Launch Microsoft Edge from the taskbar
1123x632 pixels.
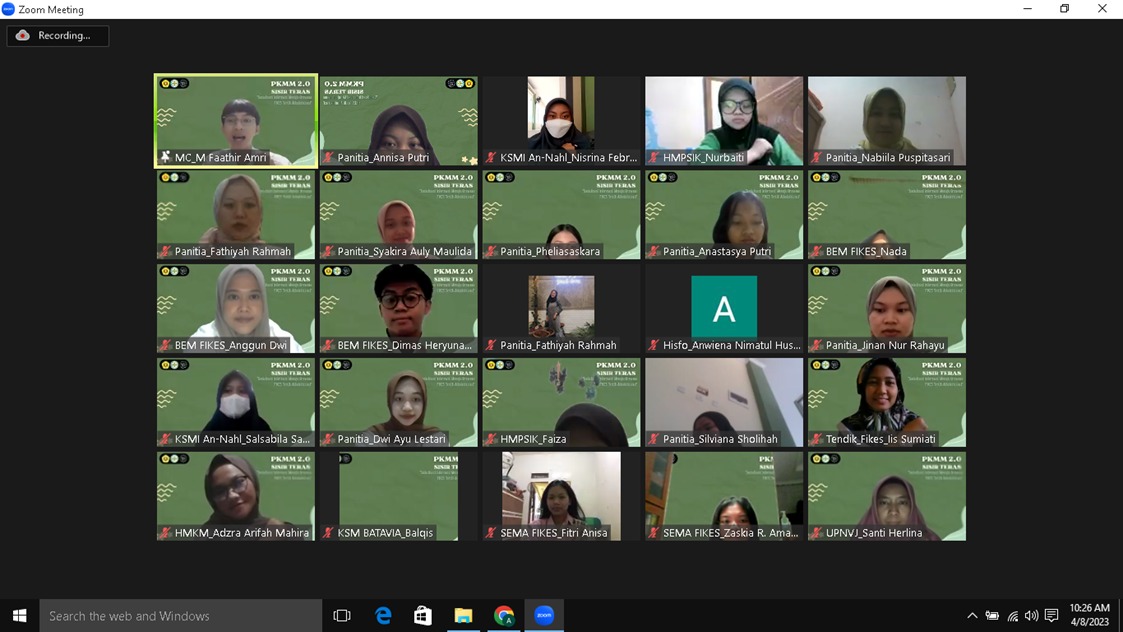pyautogui.click(x=383, y=615)
